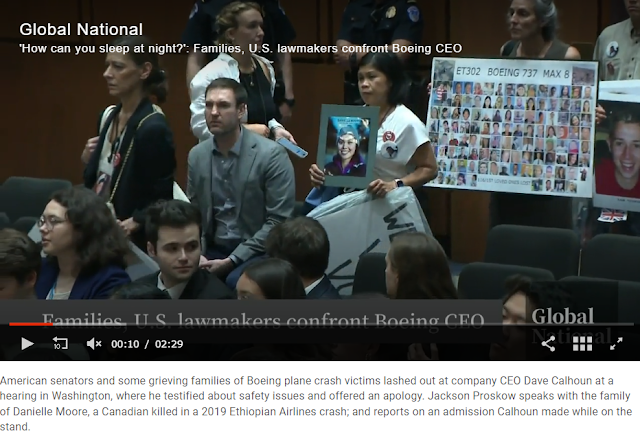Switch the video to fullscreen
640x436 pixels.
point(616,344)
